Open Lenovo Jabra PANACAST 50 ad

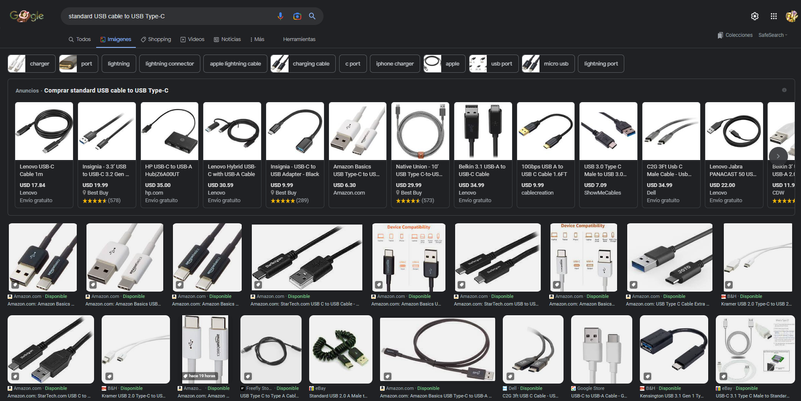point(734,155)
